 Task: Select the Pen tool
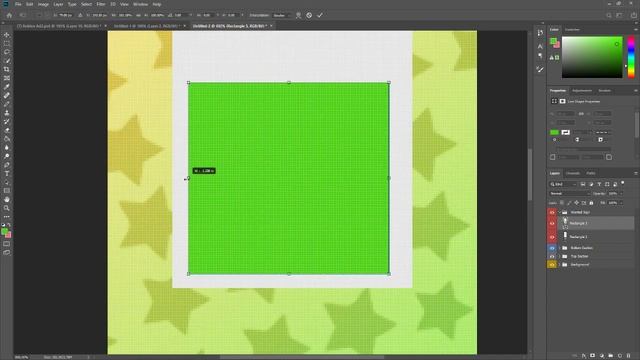click(7, 165)
